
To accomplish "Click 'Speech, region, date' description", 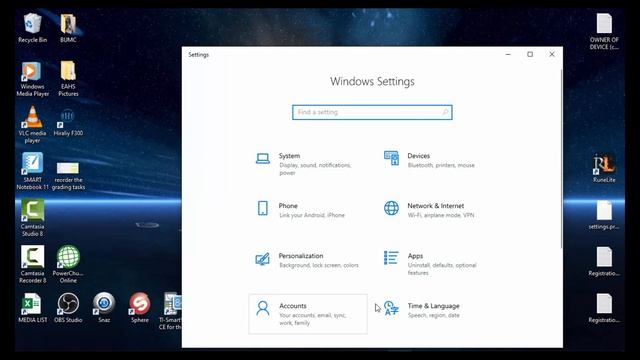I will 433,315.
